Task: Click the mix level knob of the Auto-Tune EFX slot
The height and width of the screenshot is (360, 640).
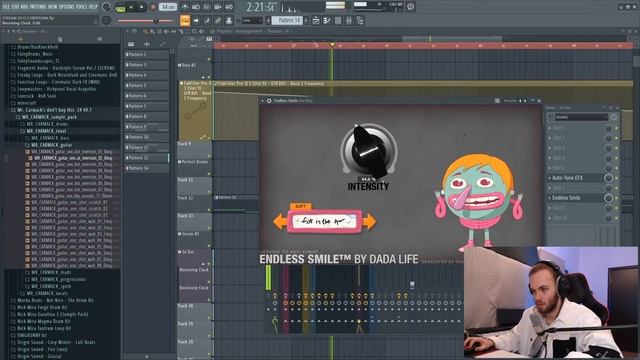Action: tap(608, 178)
